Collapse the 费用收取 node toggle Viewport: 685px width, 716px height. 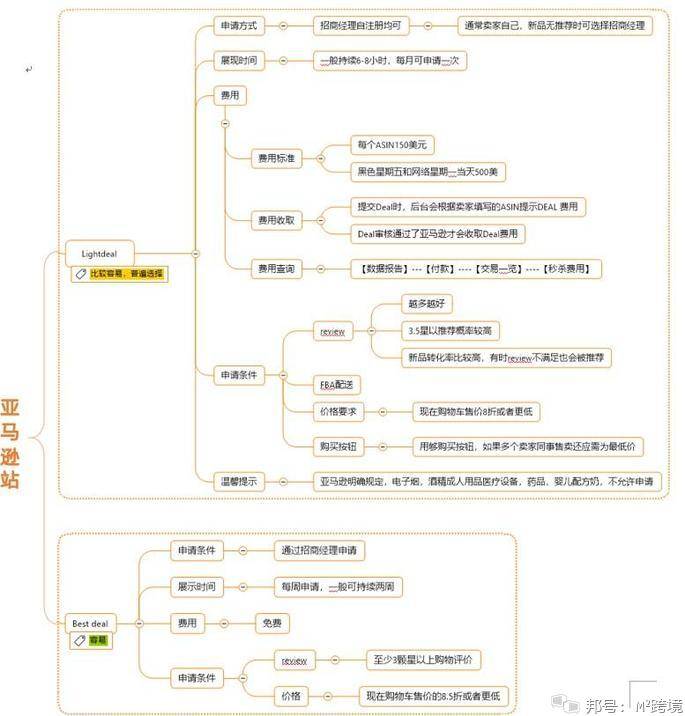click(x=321, y=221)
